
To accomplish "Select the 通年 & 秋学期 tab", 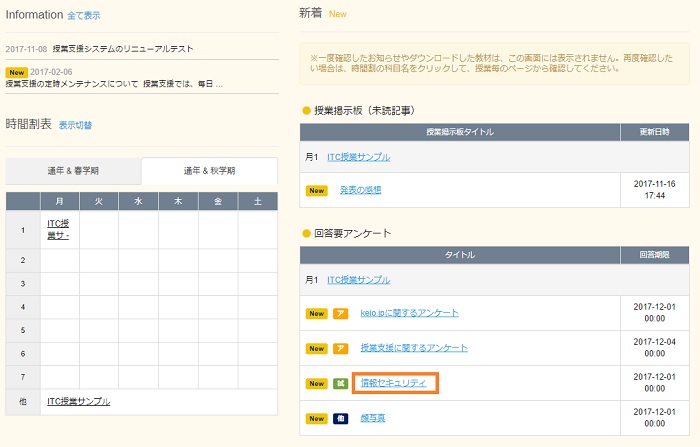I will tap(209, 171).
